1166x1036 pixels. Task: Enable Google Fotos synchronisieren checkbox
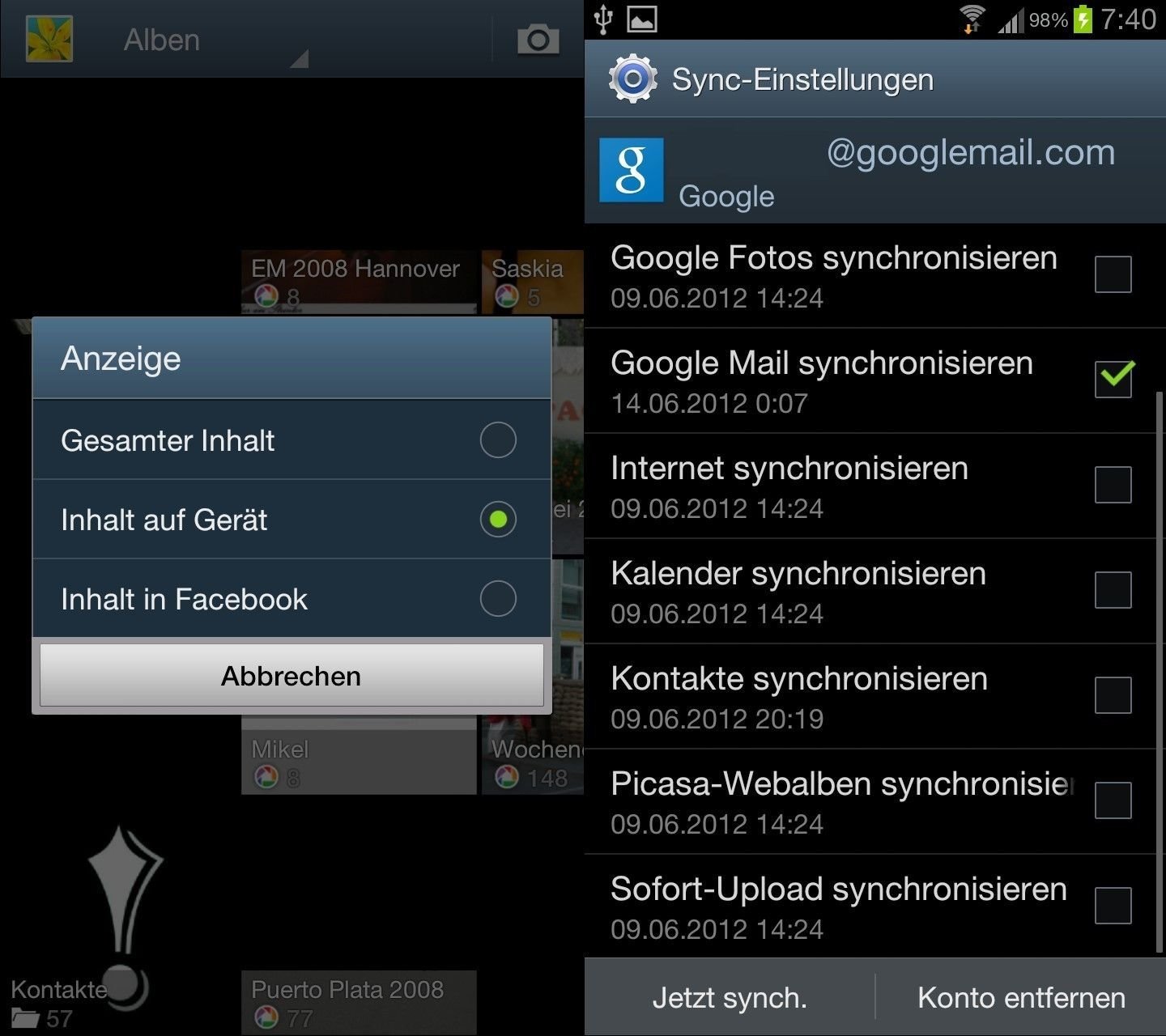[x=1113, y=274]
